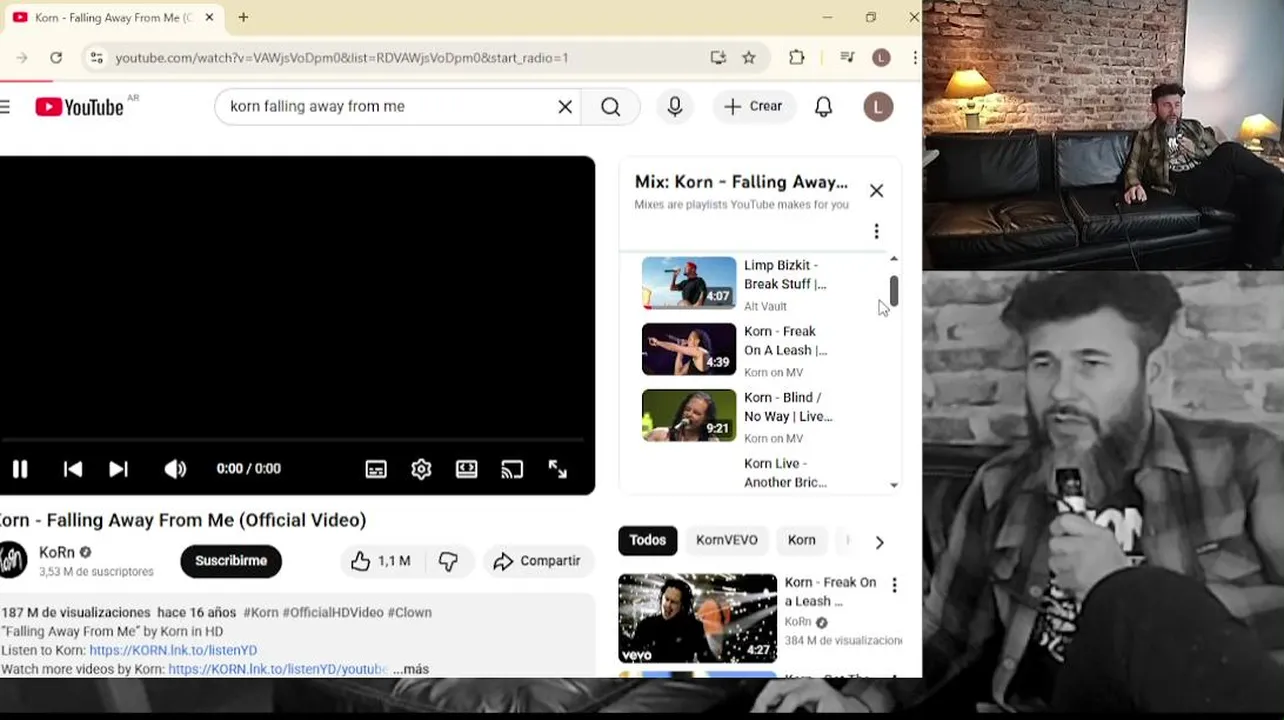Image resolution: width=1284 pixels, height=720 pixels.
Task: Reload the page in Chrome
Action: tap(56, 58)
